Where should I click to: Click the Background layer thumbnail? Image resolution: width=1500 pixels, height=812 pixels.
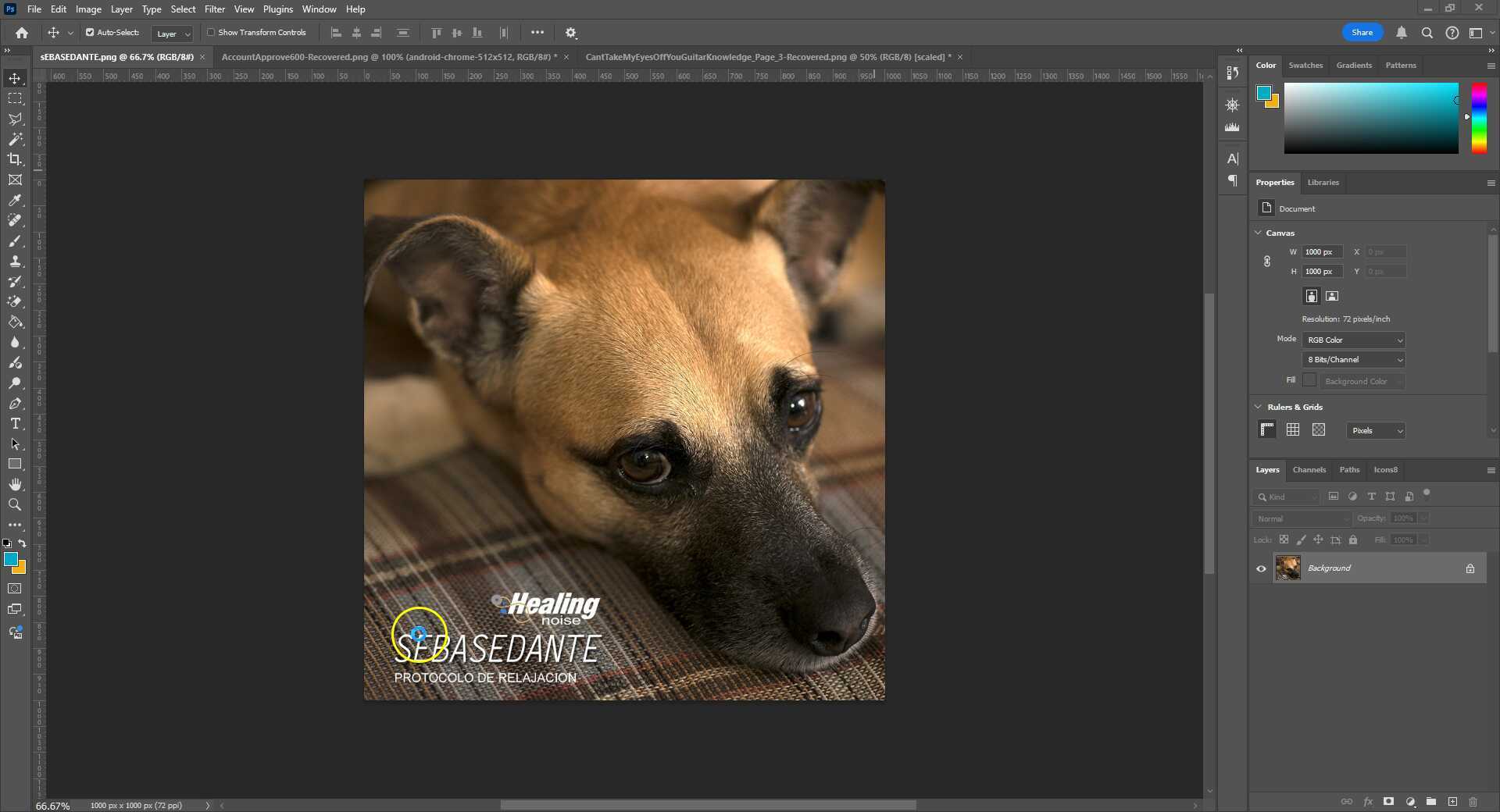point(1289,568)
